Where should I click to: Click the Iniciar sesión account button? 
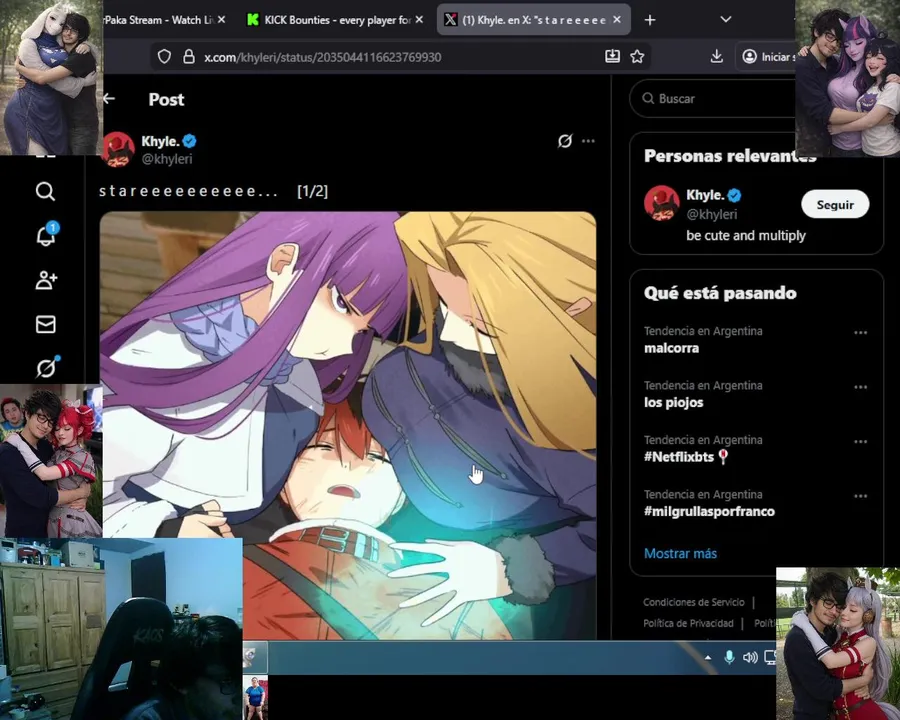click(767, 56)
